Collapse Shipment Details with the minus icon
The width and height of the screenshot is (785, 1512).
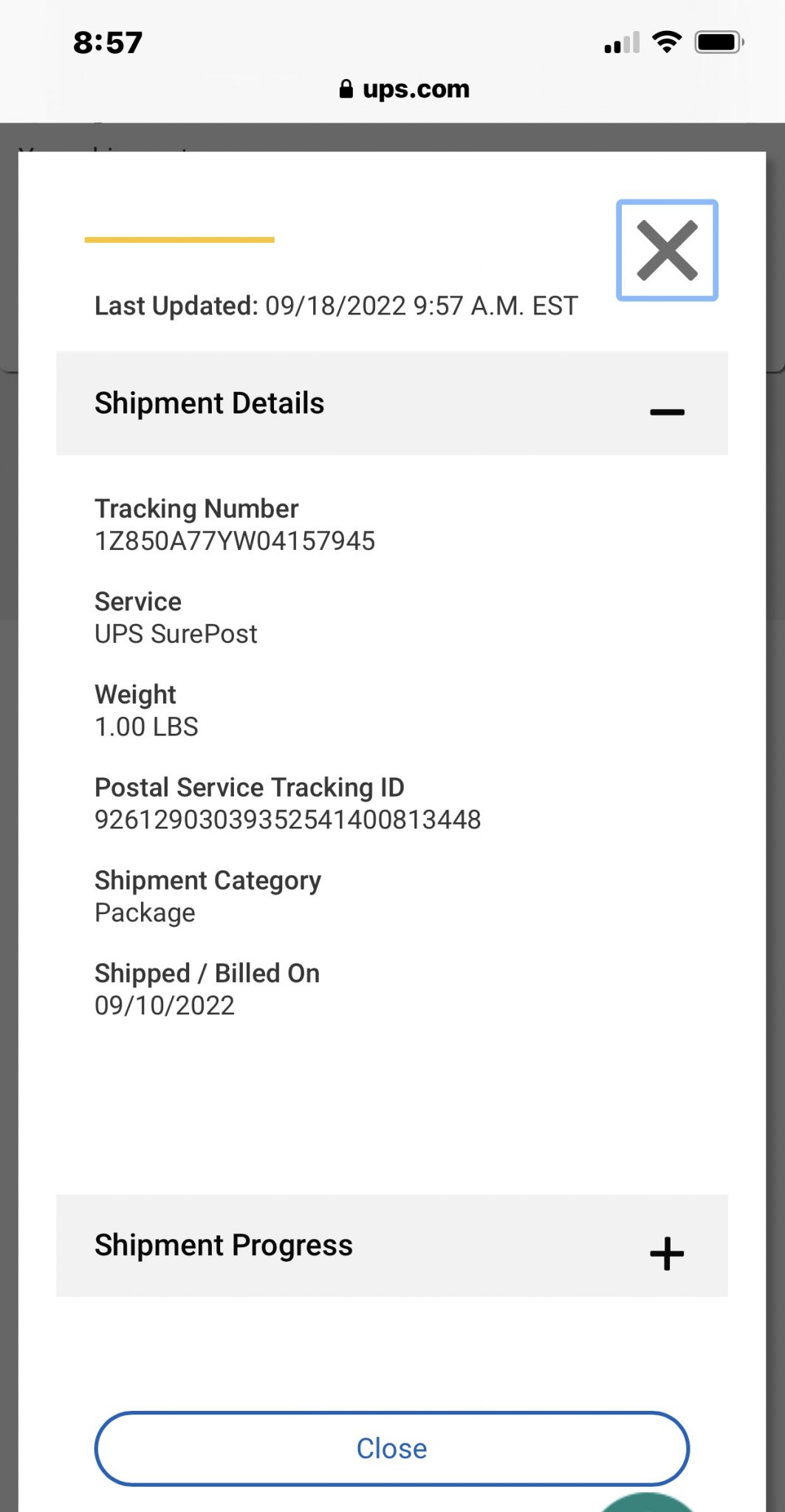click(x=667, y=412)
